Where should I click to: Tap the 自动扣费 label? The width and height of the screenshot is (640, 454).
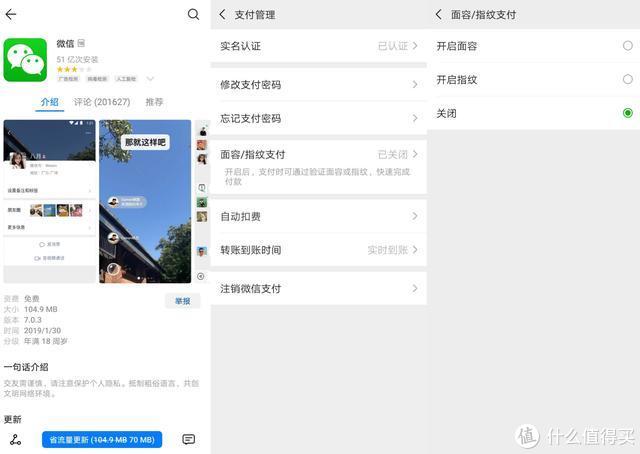(240, 216)
